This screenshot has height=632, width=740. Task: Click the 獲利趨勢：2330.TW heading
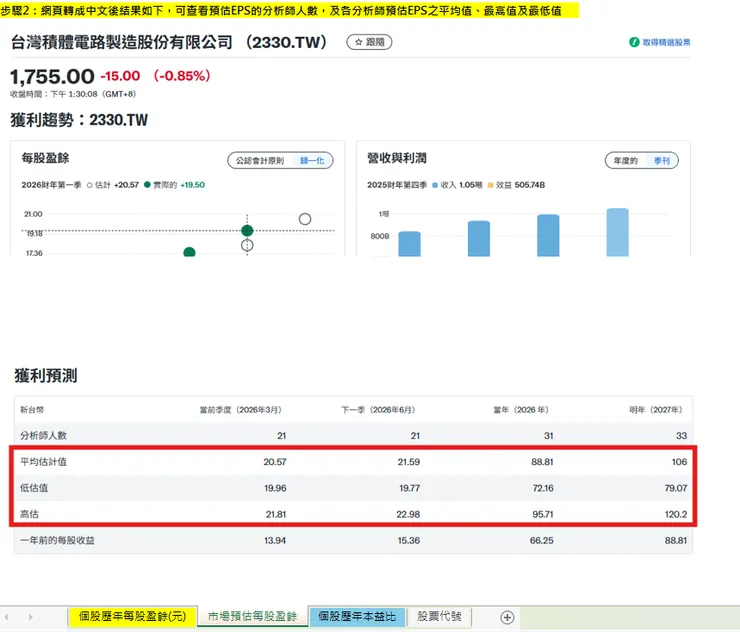click(x=79, y=120)
